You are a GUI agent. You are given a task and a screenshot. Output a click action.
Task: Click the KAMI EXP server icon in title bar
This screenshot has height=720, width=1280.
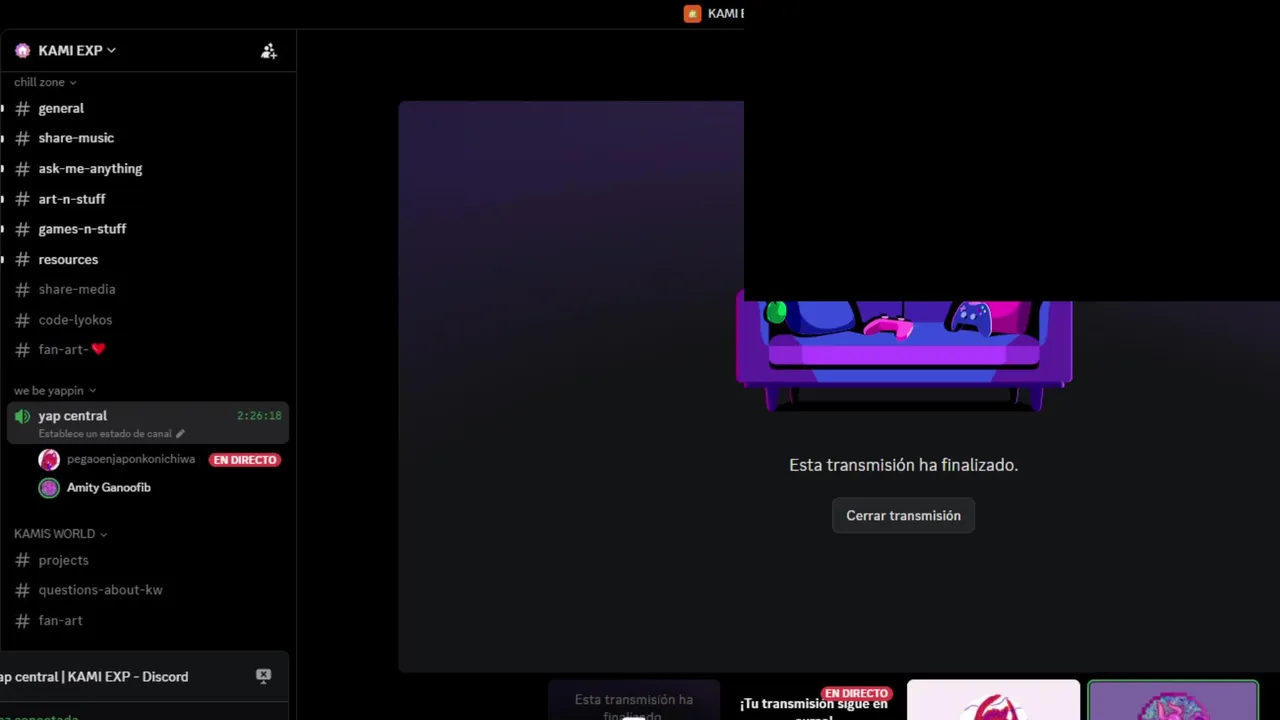pyautogui.click(x=692, y=13)
